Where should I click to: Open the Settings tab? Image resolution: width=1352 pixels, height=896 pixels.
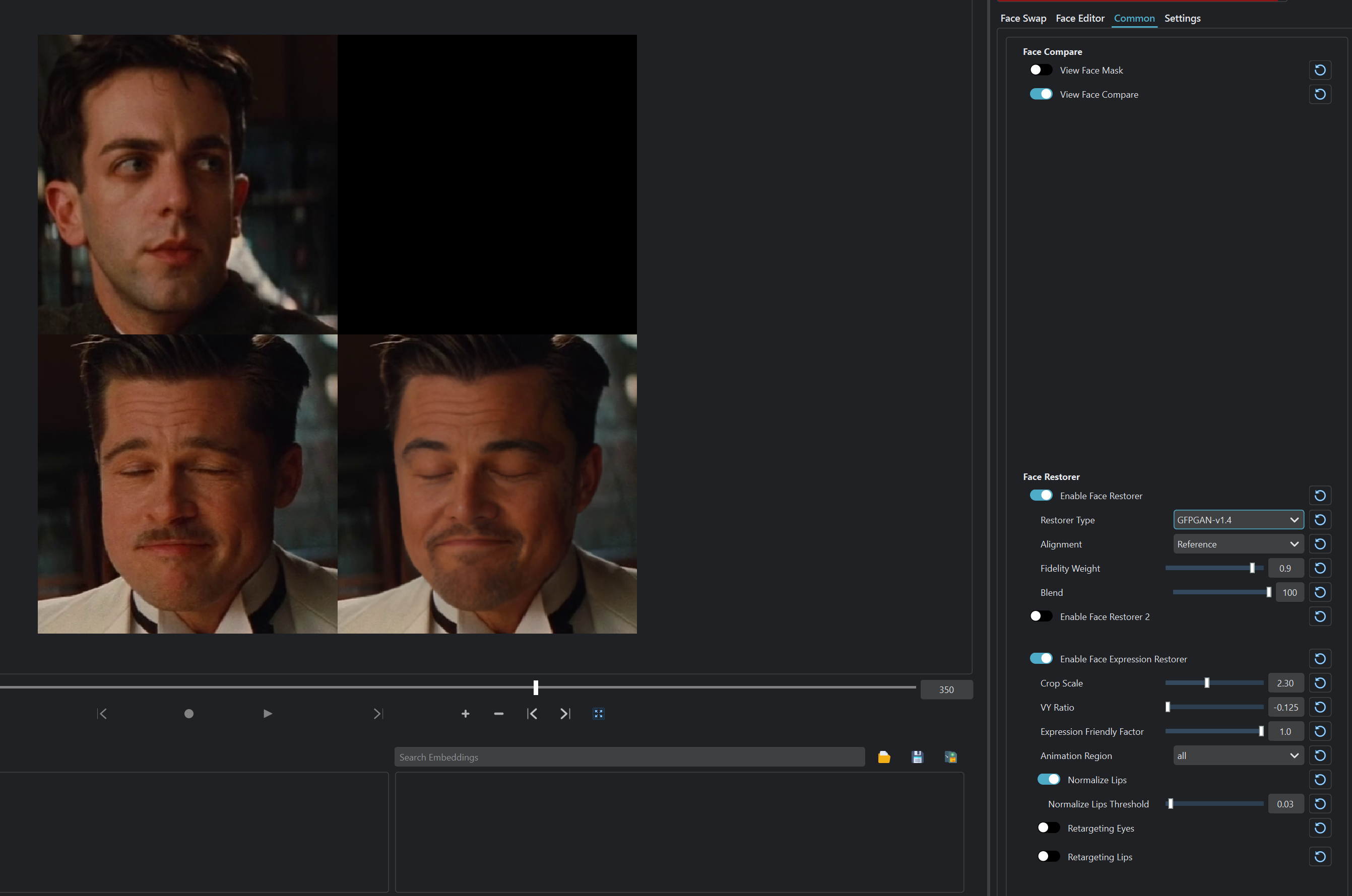pyautogui.click(x=1182, y=18)
